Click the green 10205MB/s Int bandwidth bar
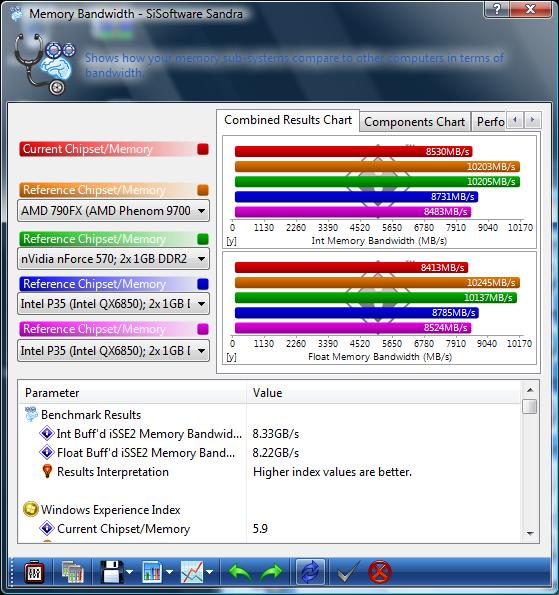The image size is (559, 595). [377, 182]
